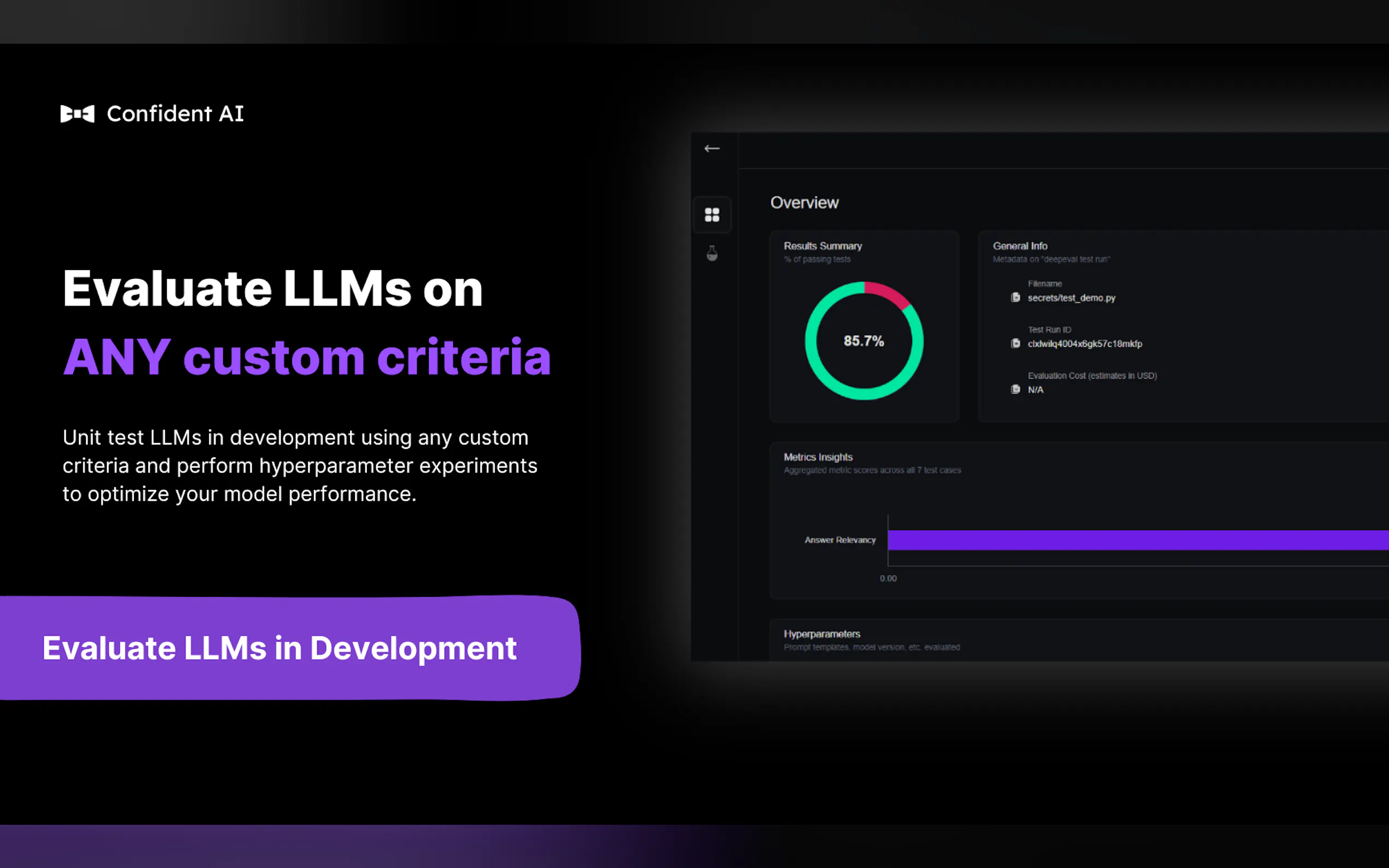Click the Confident AI bowtie logo icon
This screenshot has width=1389, height=868.
click(x=77, y=114)
